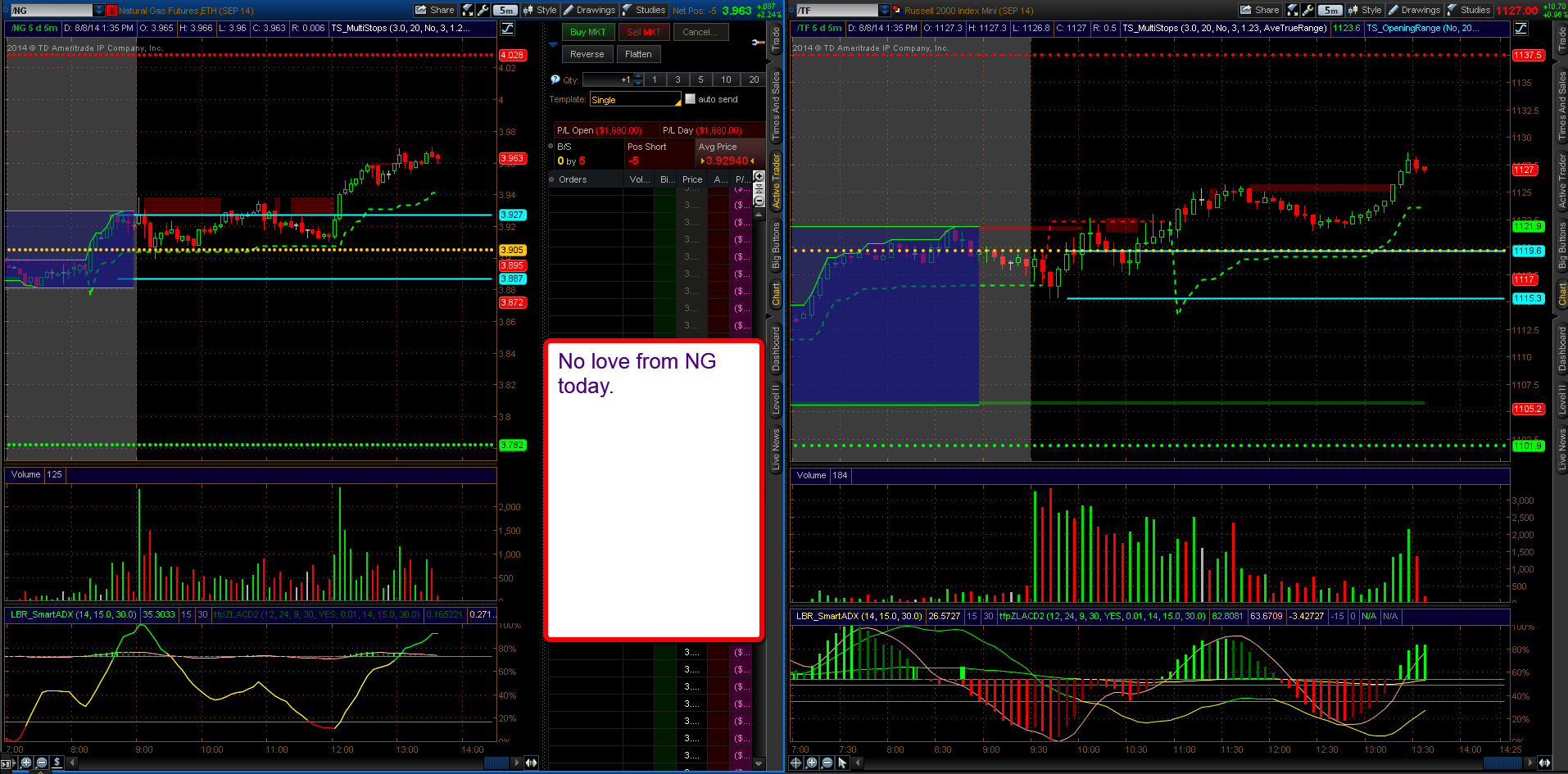This screenshot has width=1568, height=774.
Task: Click the NG chart scroll-left arrow
Action: pyautogui.click(x=72, y=763)
